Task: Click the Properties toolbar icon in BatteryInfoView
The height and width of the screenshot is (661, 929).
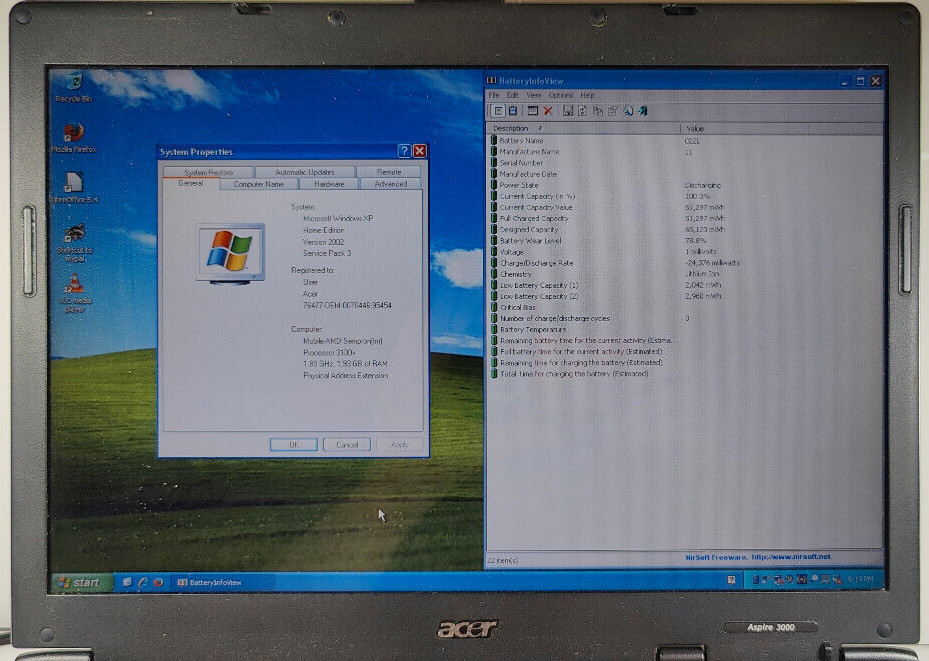Action: [612, 111]
